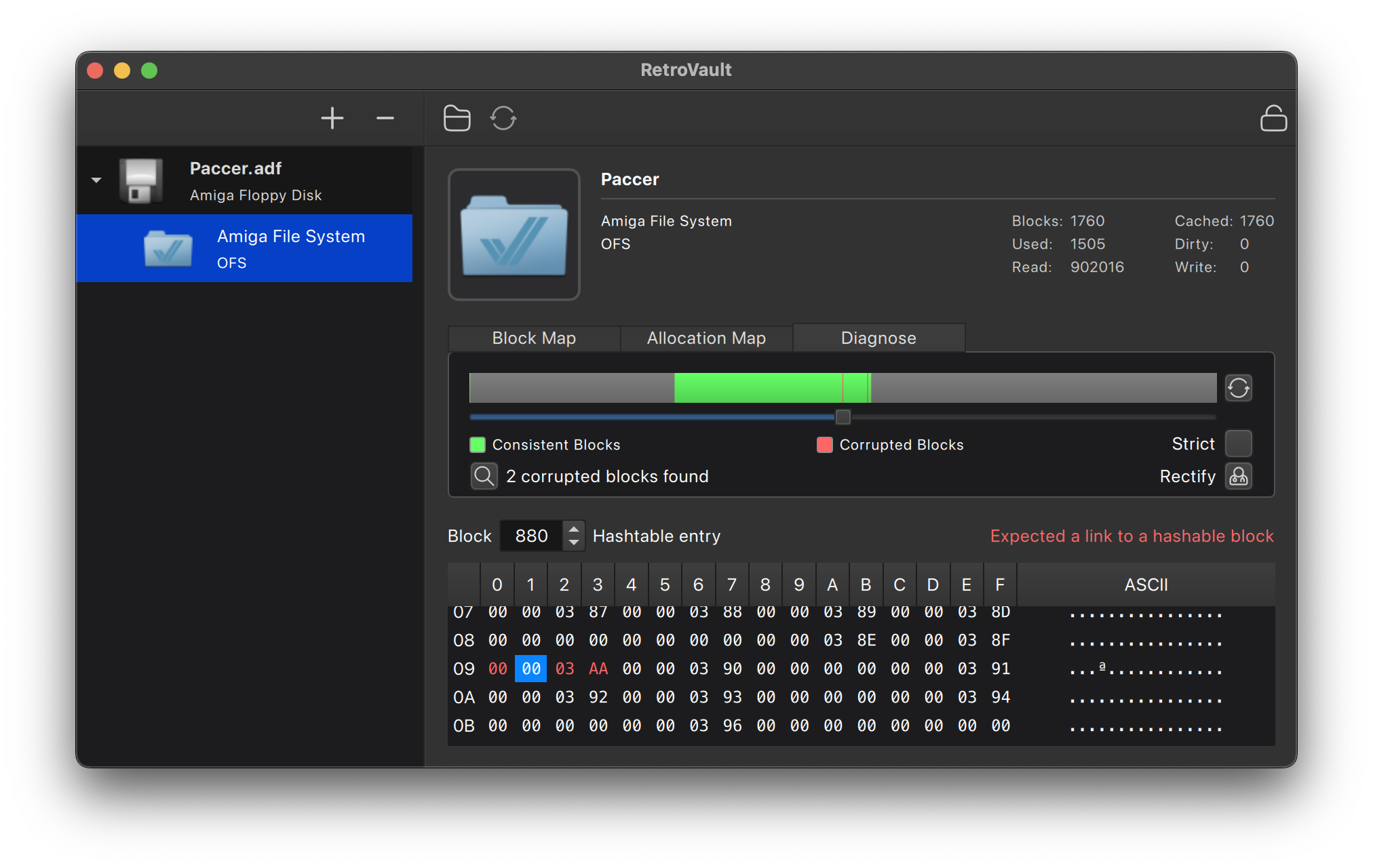Click the magnifier icon beside the corrupted blocks count
Viewport: 1373px width, 868px height.
[484, 476]
